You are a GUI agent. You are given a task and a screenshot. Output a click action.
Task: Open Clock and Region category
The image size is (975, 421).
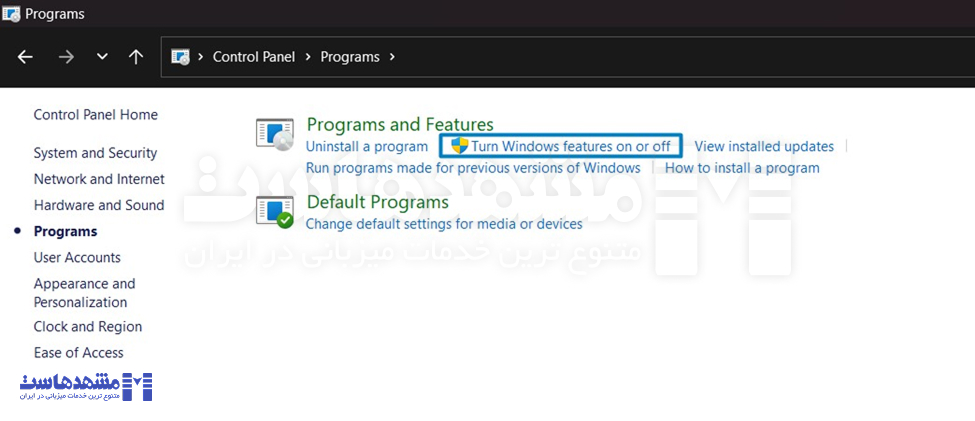pyautogui.click(x=88, y=326)
